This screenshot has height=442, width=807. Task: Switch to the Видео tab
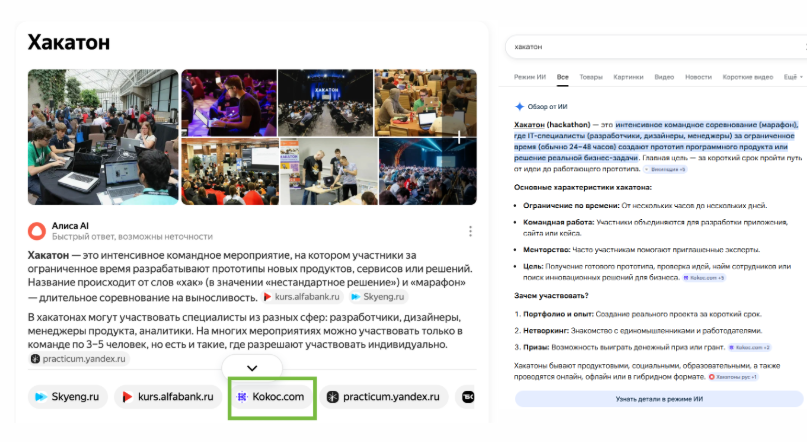[664, 77]
